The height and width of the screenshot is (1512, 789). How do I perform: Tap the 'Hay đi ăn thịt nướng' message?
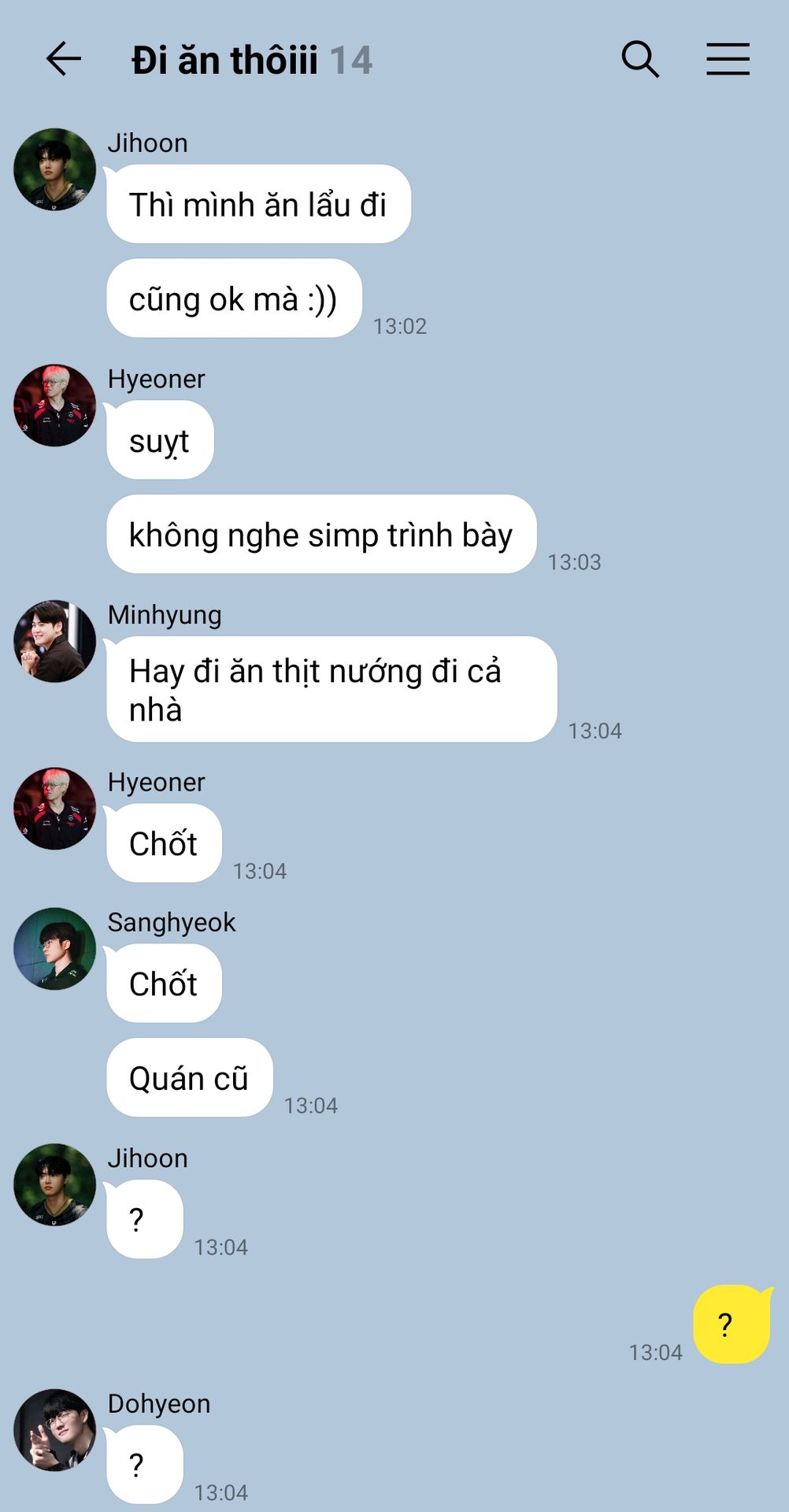pos(332,689)
